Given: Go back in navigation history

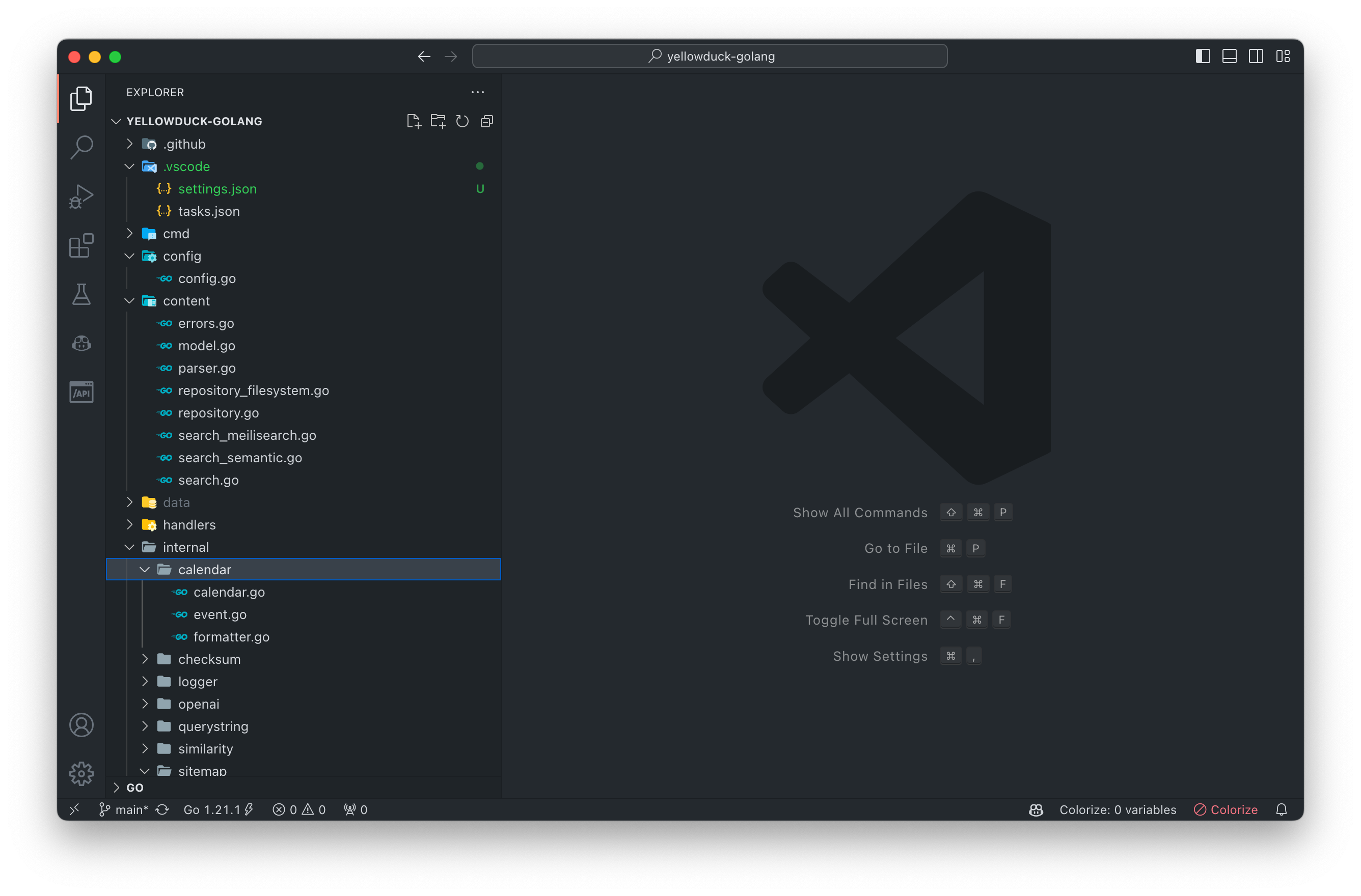Looking at the screenshot, I should pos(424,56).
